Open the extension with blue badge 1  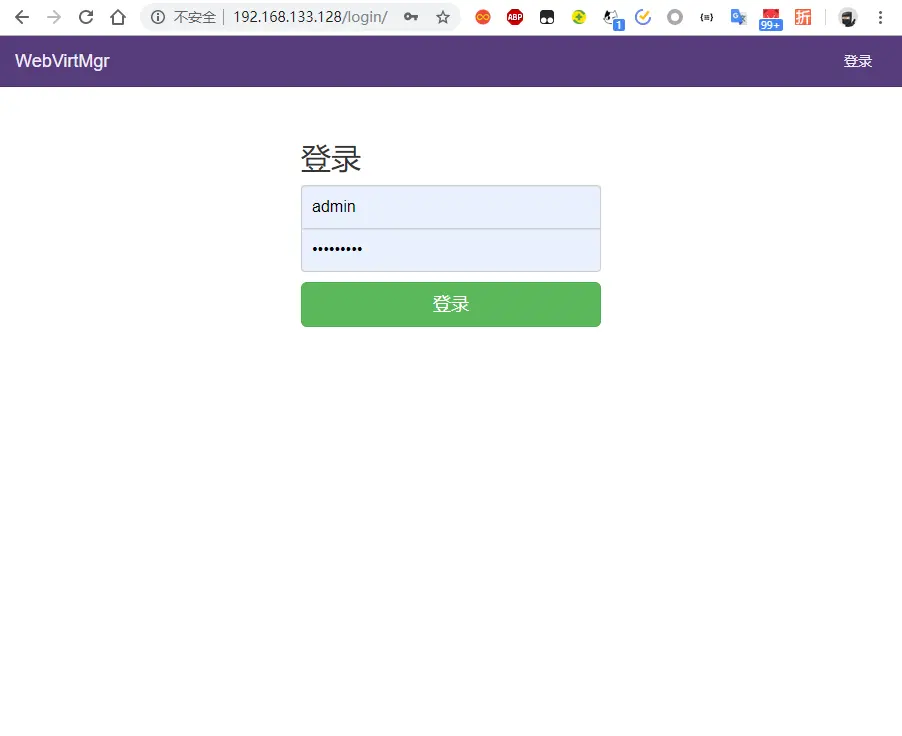click(613, 18)
